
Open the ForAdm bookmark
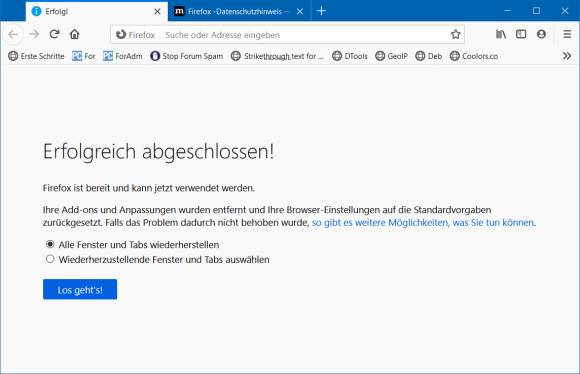click(x=122, y=56)
